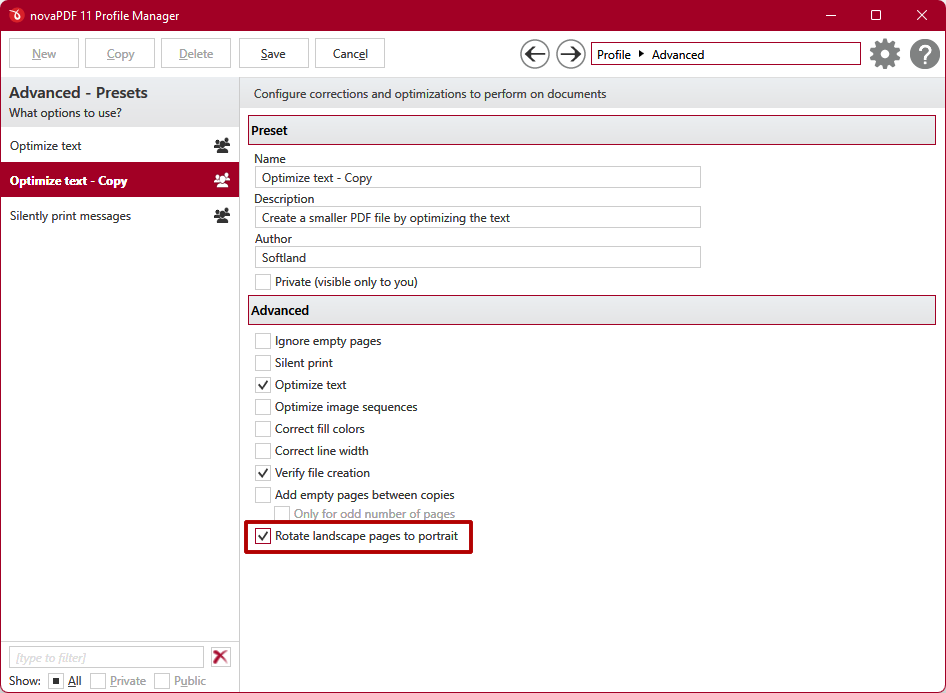Enable Correct line width

coord(263,451)
